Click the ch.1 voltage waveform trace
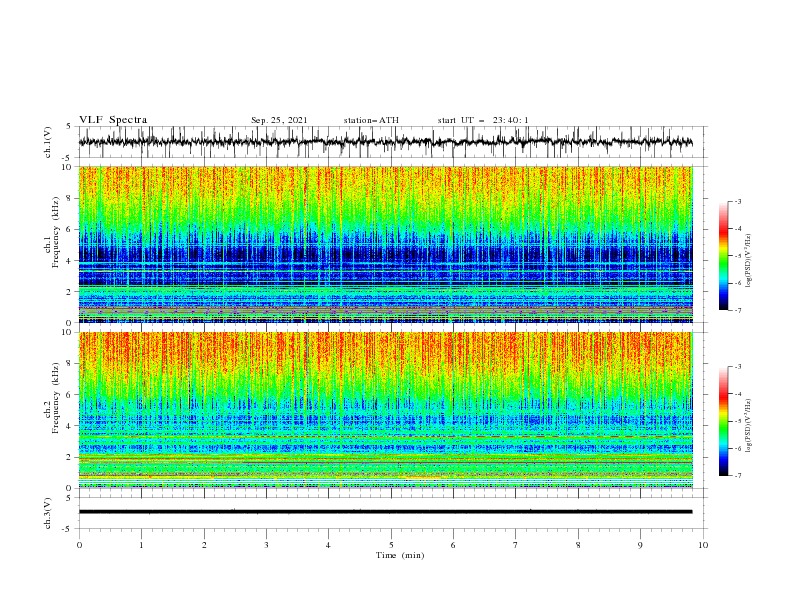792x612 pixels. pyautogui.click(x=385, y=142)
